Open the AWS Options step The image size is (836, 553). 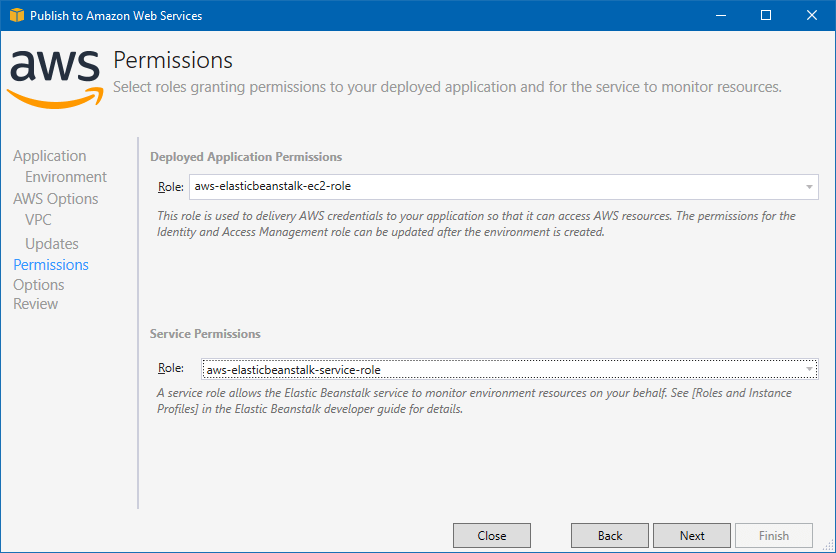(55, 198)
